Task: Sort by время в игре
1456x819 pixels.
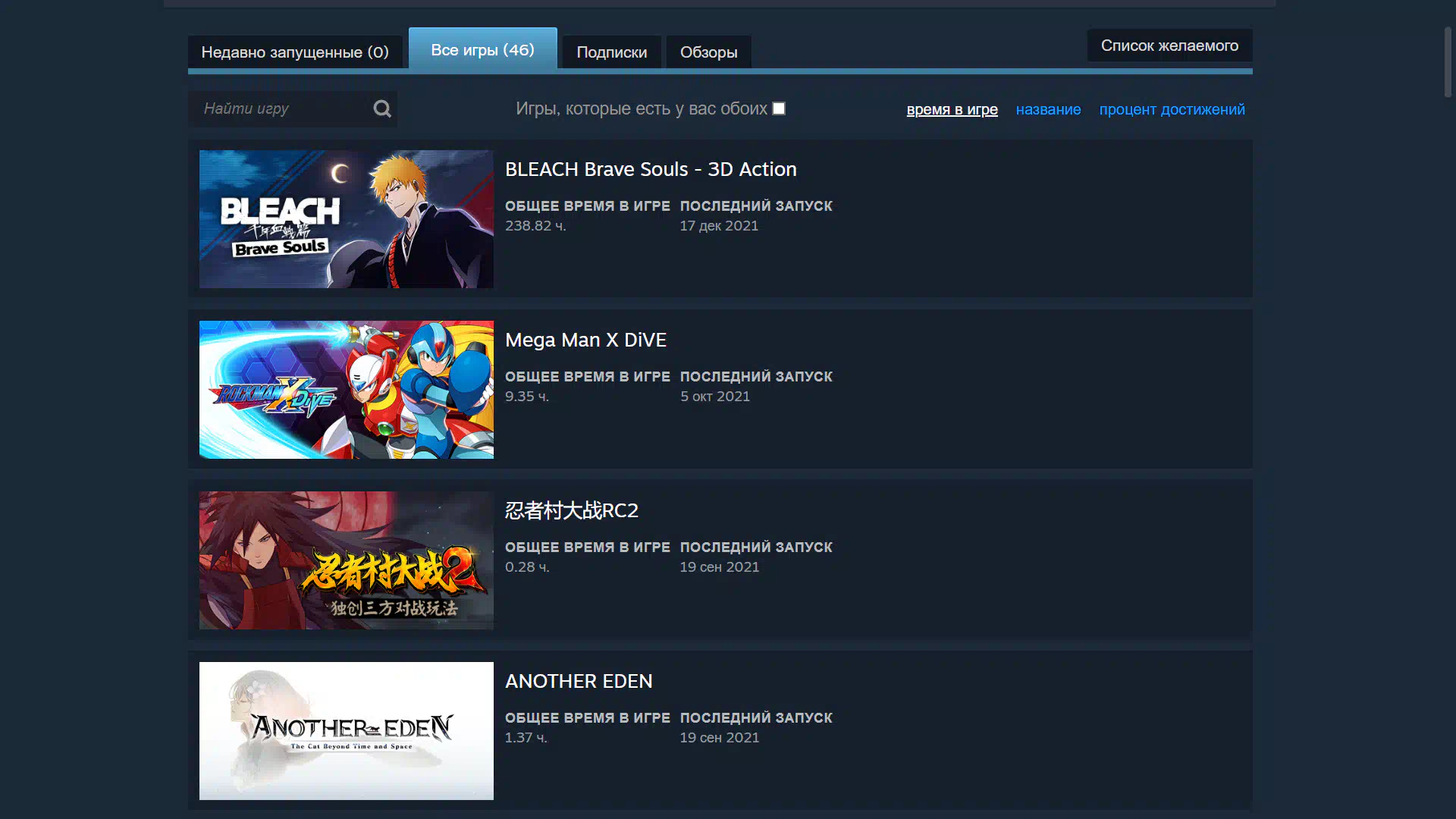Action: coord(952,109)
